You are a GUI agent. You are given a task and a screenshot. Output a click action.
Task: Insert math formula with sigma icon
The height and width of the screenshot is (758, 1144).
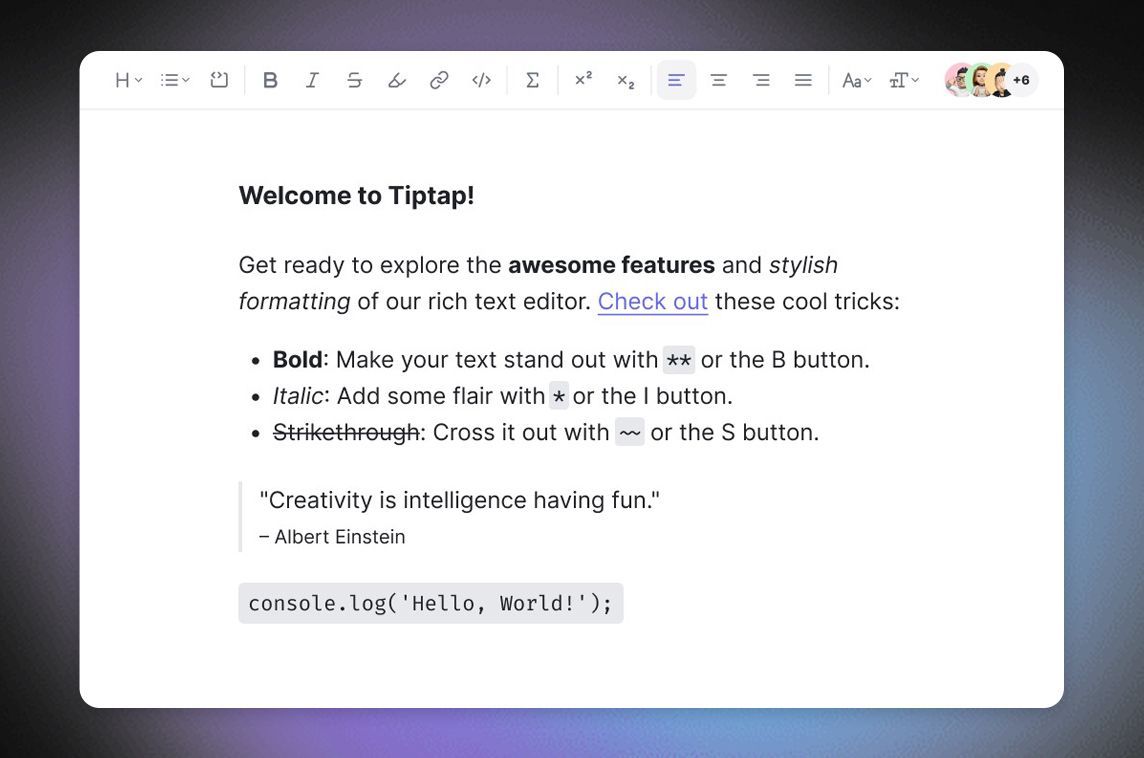(x=533, y=80)
